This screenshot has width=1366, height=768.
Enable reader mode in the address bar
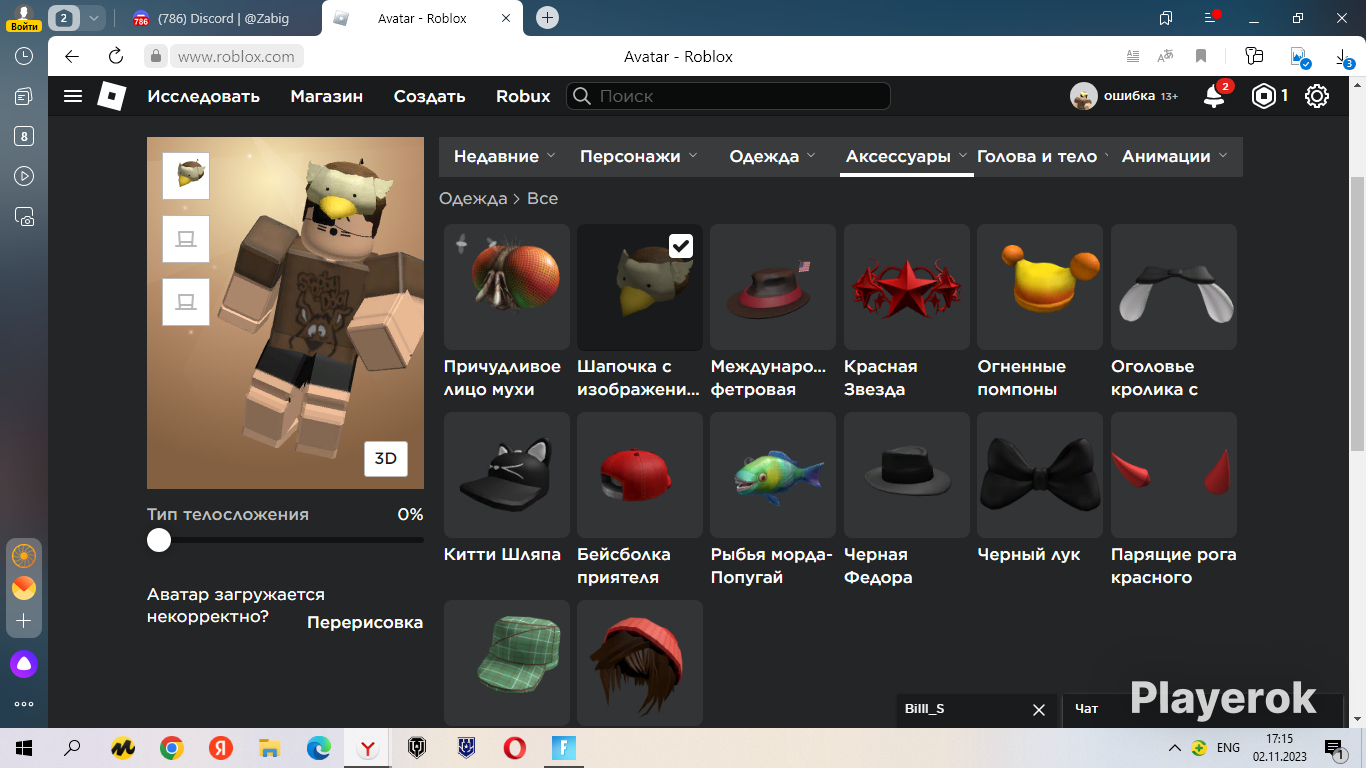1133,56
